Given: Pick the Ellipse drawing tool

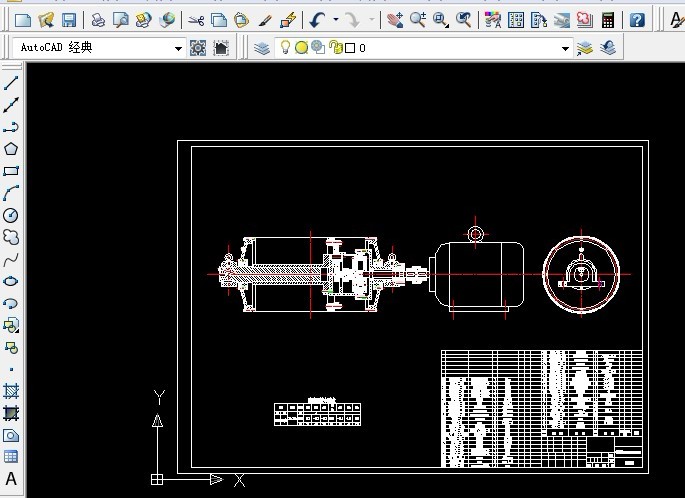Looking at the screenshot, I should [x=11, y=281].
